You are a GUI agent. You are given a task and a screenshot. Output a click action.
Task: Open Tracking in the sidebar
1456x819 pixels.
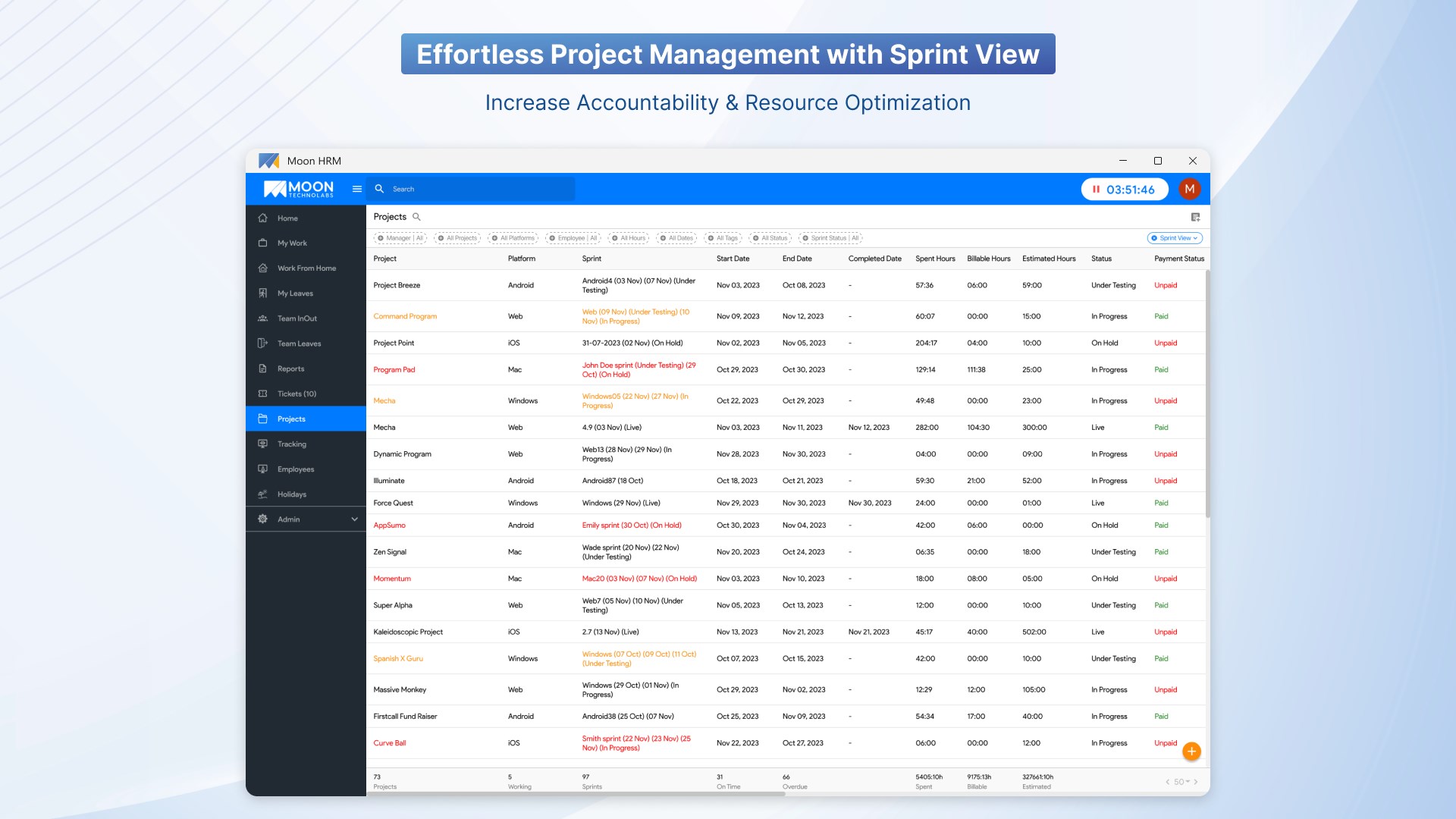pos(292,444)
